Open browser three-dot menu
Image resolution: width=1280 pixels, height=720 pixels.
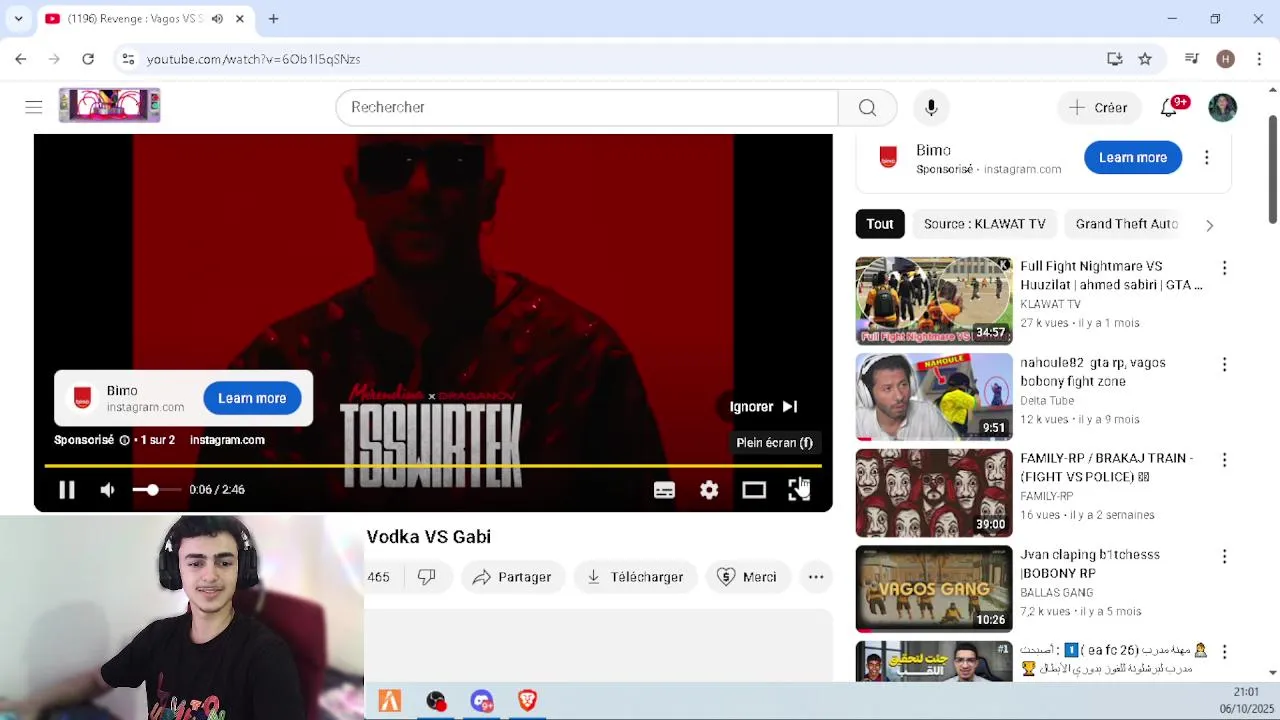[1258, 59]
